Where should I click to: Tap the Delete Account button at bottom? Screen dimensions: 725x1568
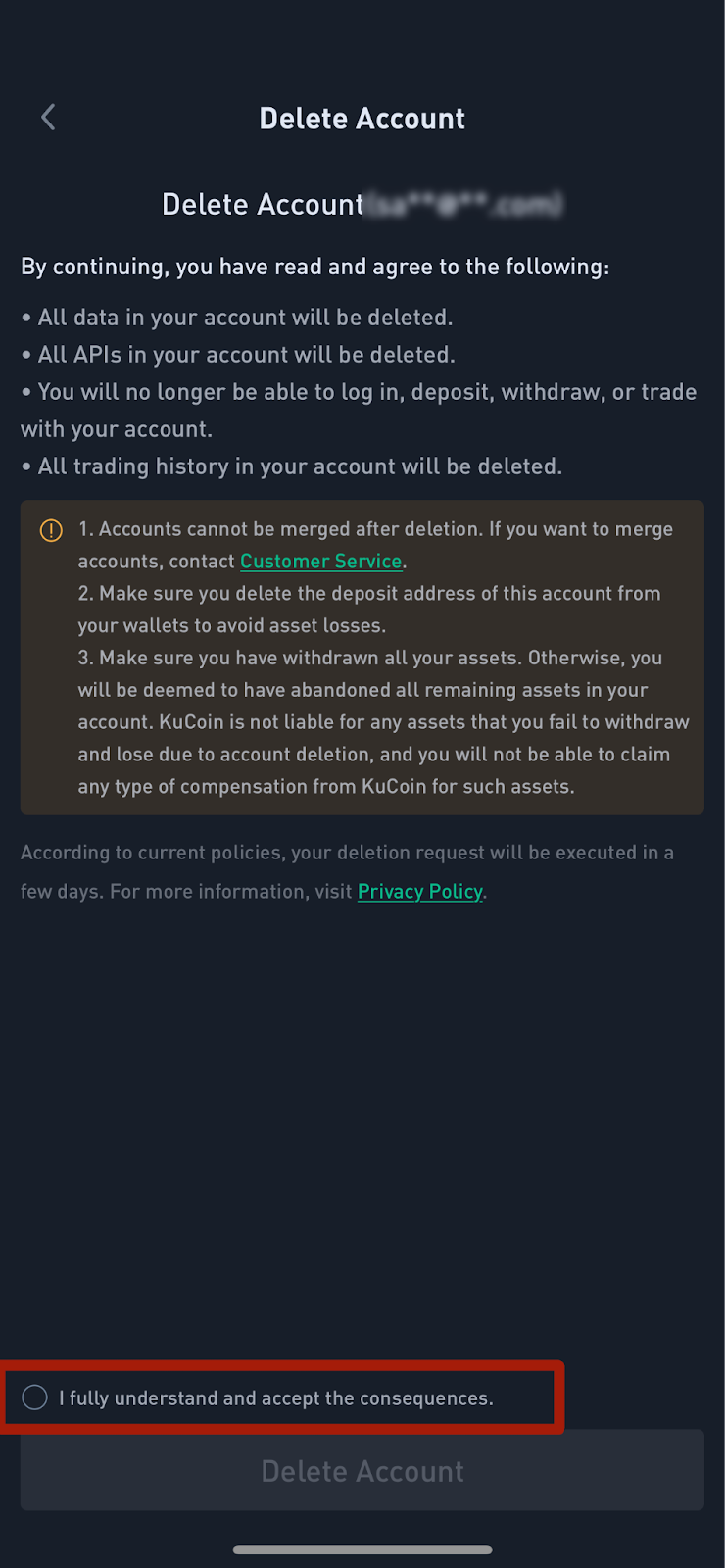click(x=362, y=1470)
